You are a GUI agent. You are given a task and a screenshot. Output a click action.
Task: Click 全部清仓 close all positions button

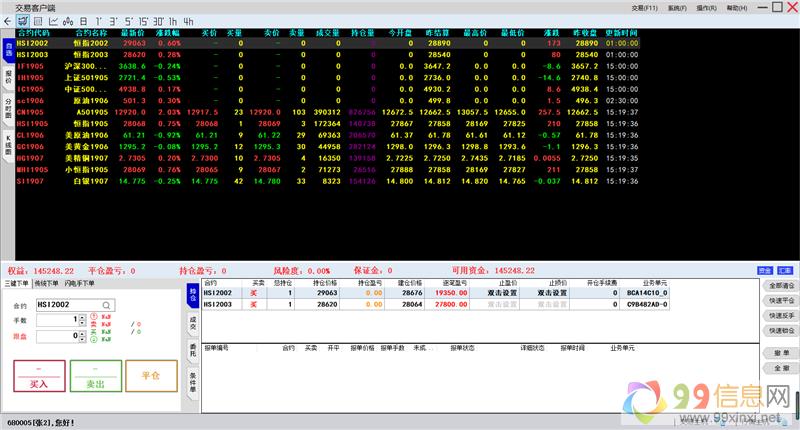(783, 286)
